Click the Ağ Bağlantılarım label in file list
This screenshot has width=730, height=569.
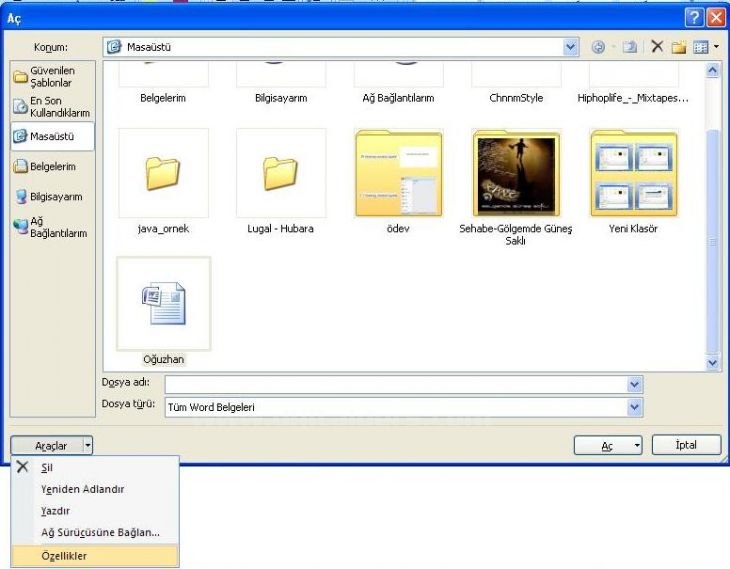tap(399, 98)
